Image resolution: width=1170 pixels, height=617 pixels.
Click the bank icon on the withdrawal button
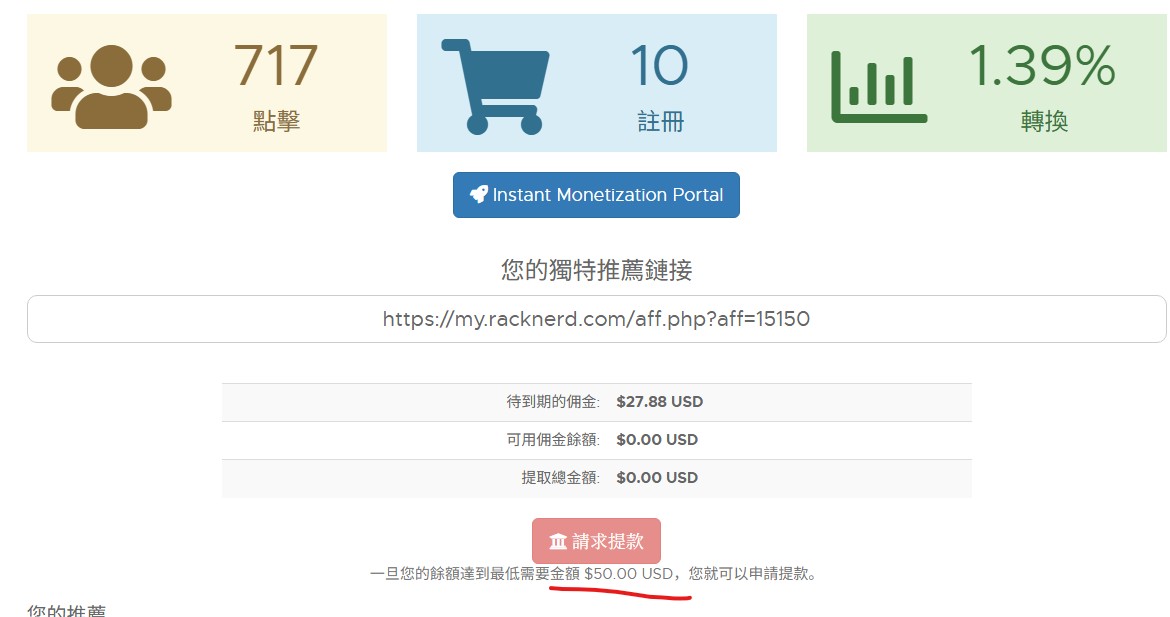coord(558,541)
